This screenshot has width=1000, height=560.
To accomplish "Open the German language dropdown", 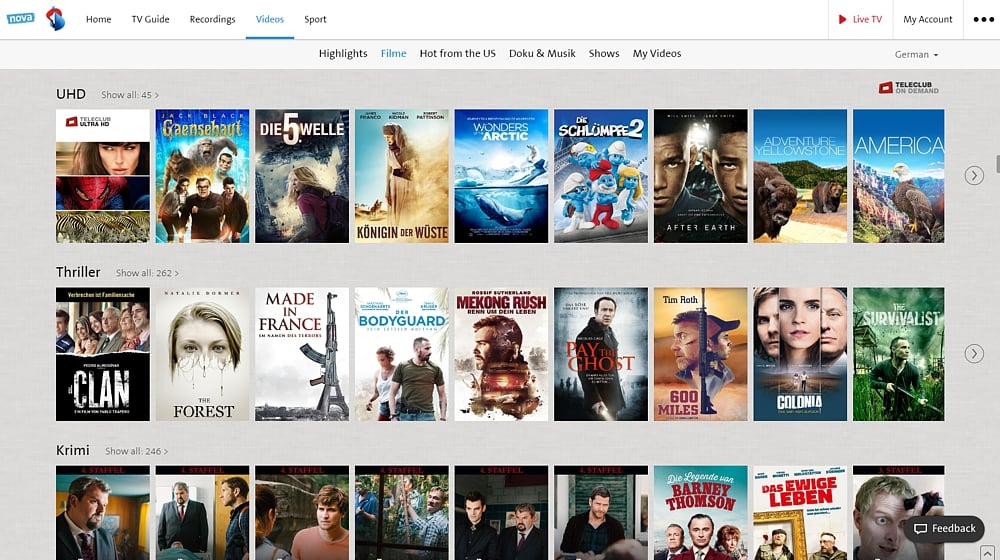I will [x=916, y=54].
